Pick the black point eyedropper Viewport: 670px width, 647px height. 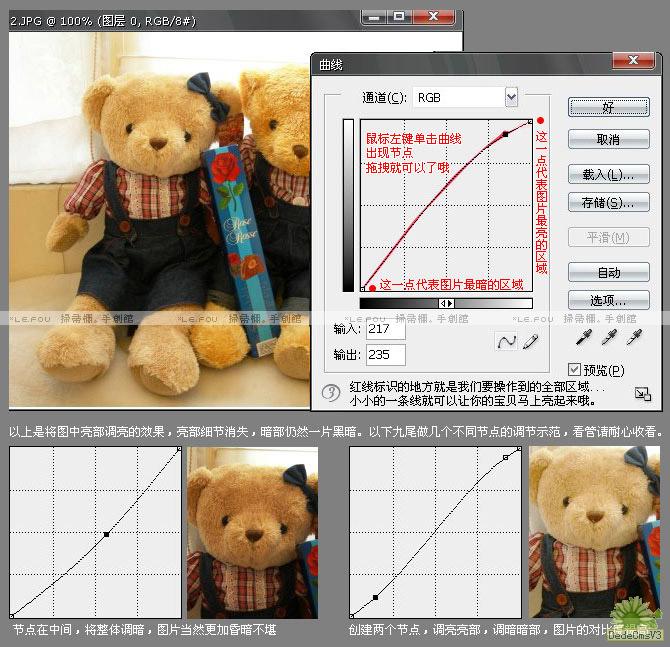(584, 337)
